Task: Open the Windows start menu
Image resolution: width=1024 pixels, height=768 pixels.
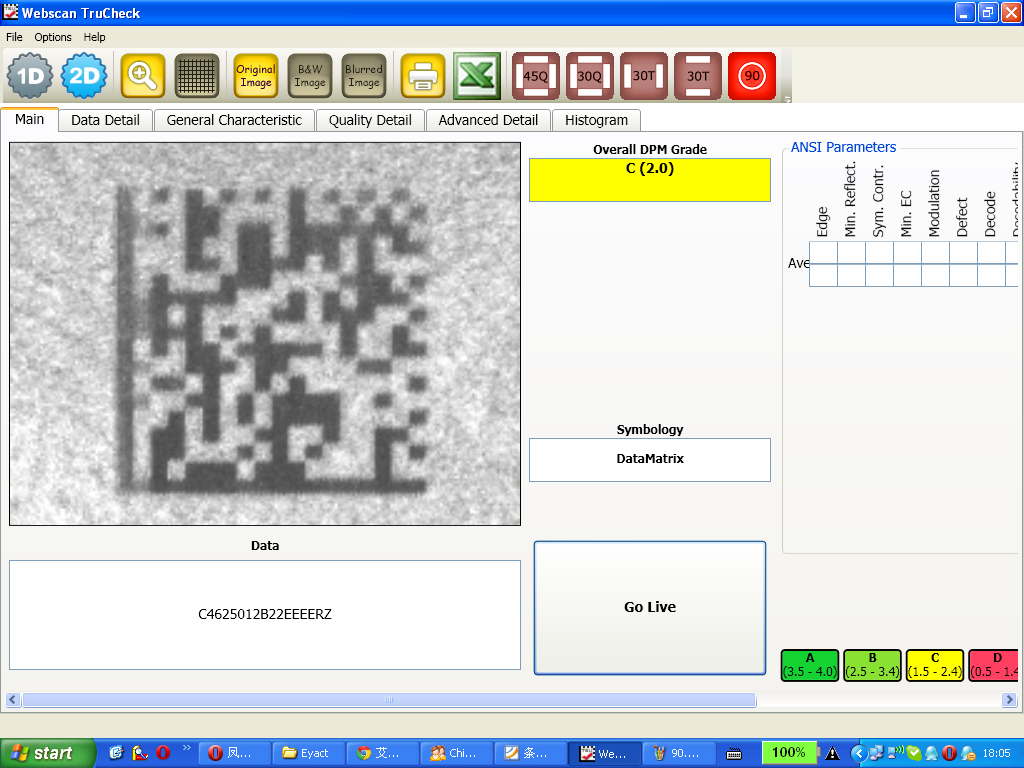Action: point(47,753)
